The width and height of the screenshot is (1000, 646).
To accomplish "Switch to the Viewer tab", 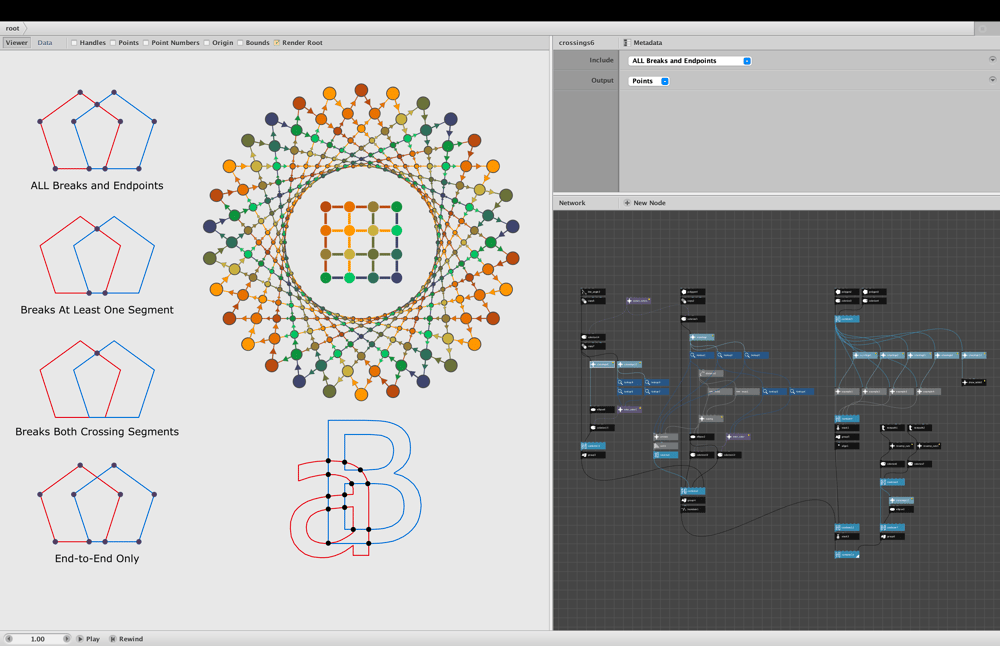I will pos(17,43).
